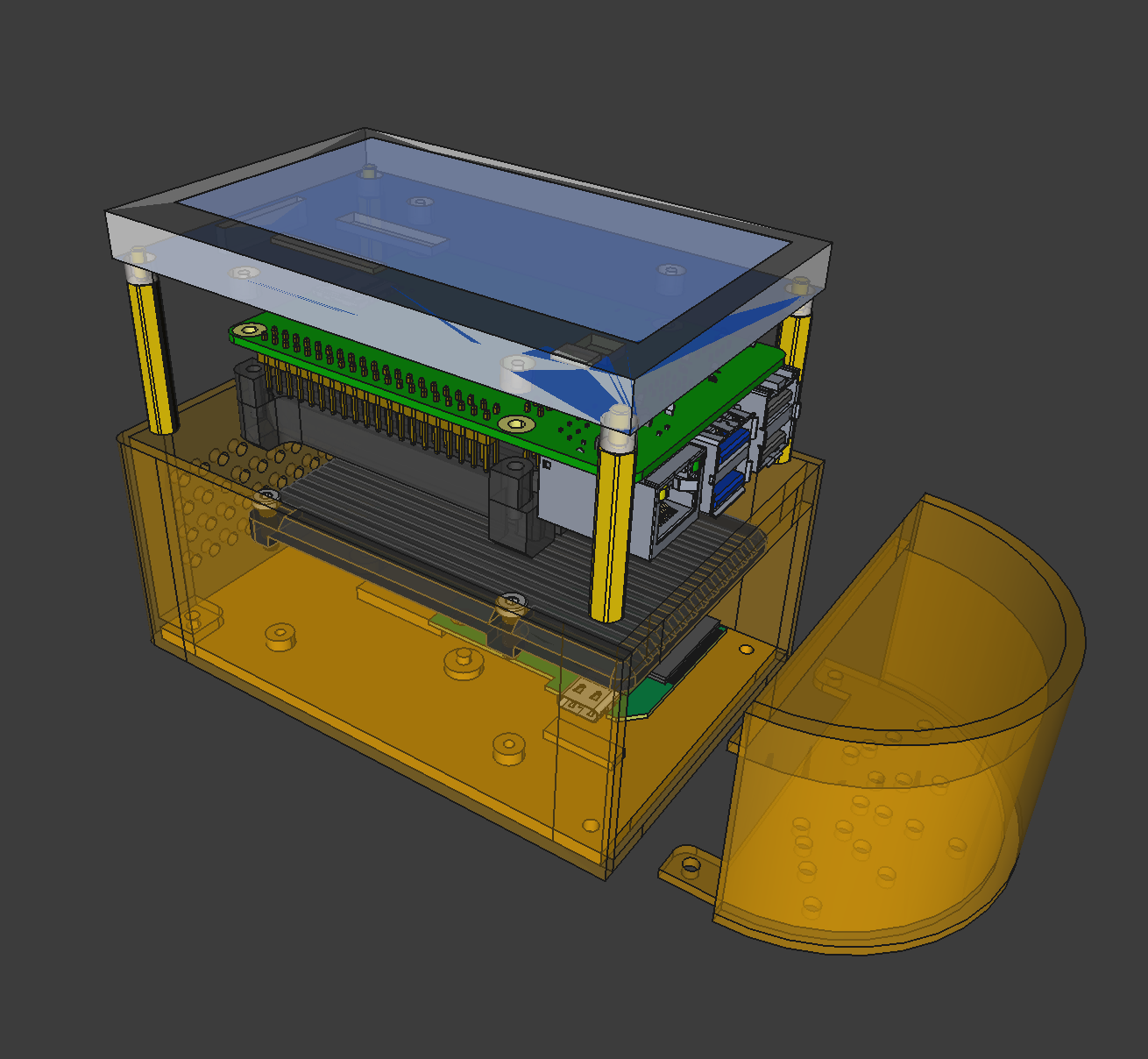Viewport: 1148px width, 1059px height.
Task: Select the gold mounting hole on the PCB's left corner
Action: [x=251, y=330]
